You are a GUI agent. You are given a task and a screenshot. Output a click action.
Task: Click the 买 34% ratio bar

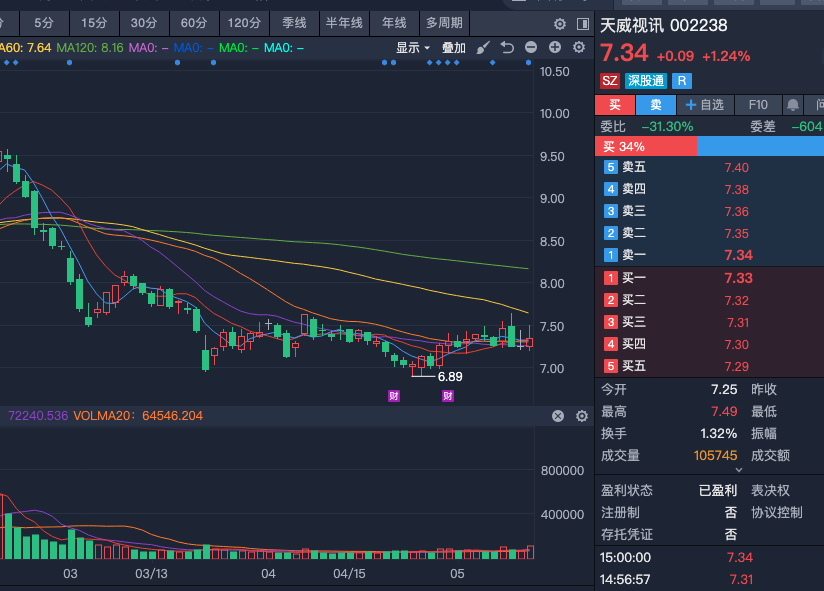645,147
